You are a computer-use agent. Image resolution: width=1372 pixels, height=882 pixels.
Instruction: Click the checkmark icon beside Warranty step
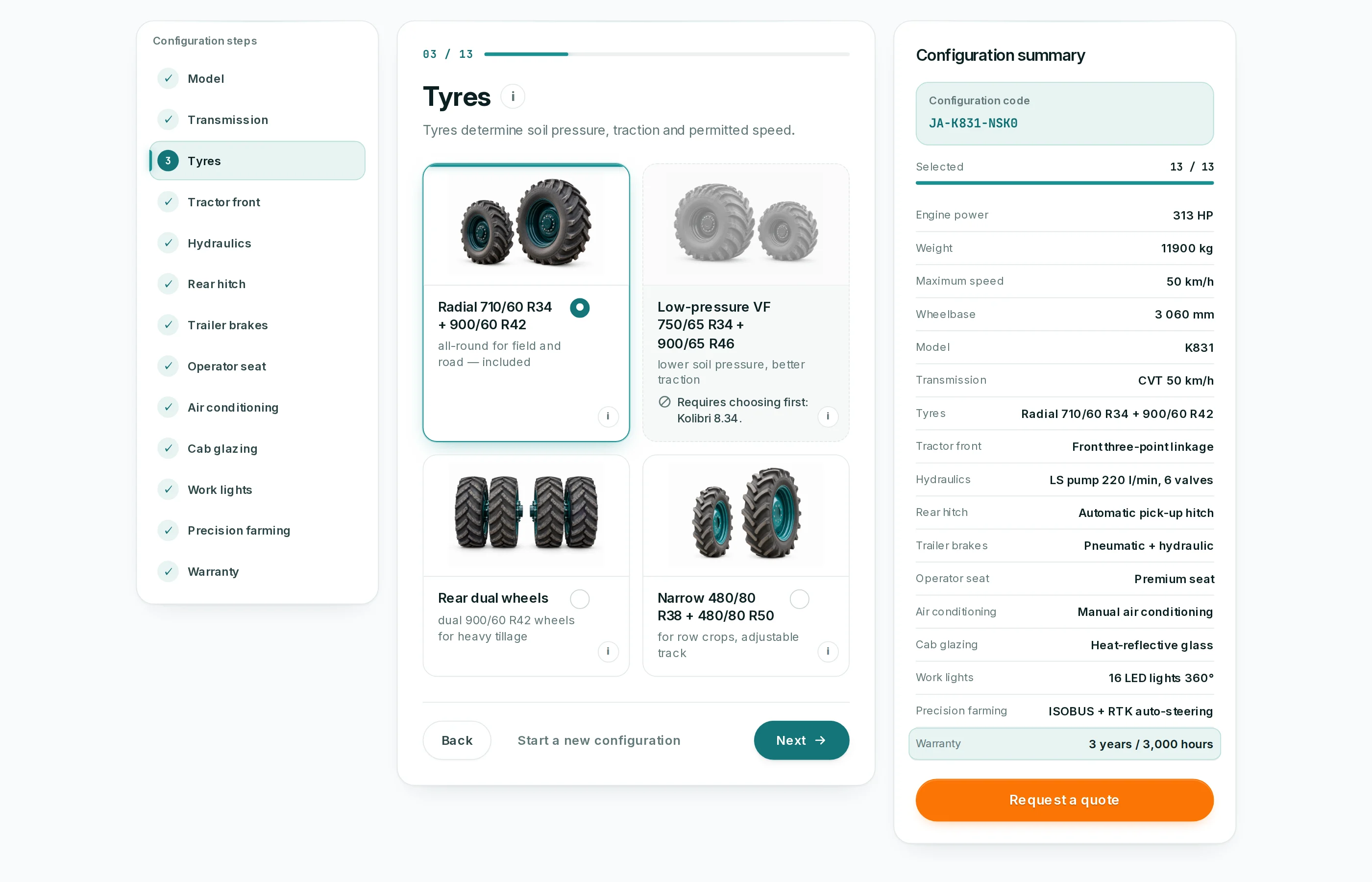click(x=168, y=571)
